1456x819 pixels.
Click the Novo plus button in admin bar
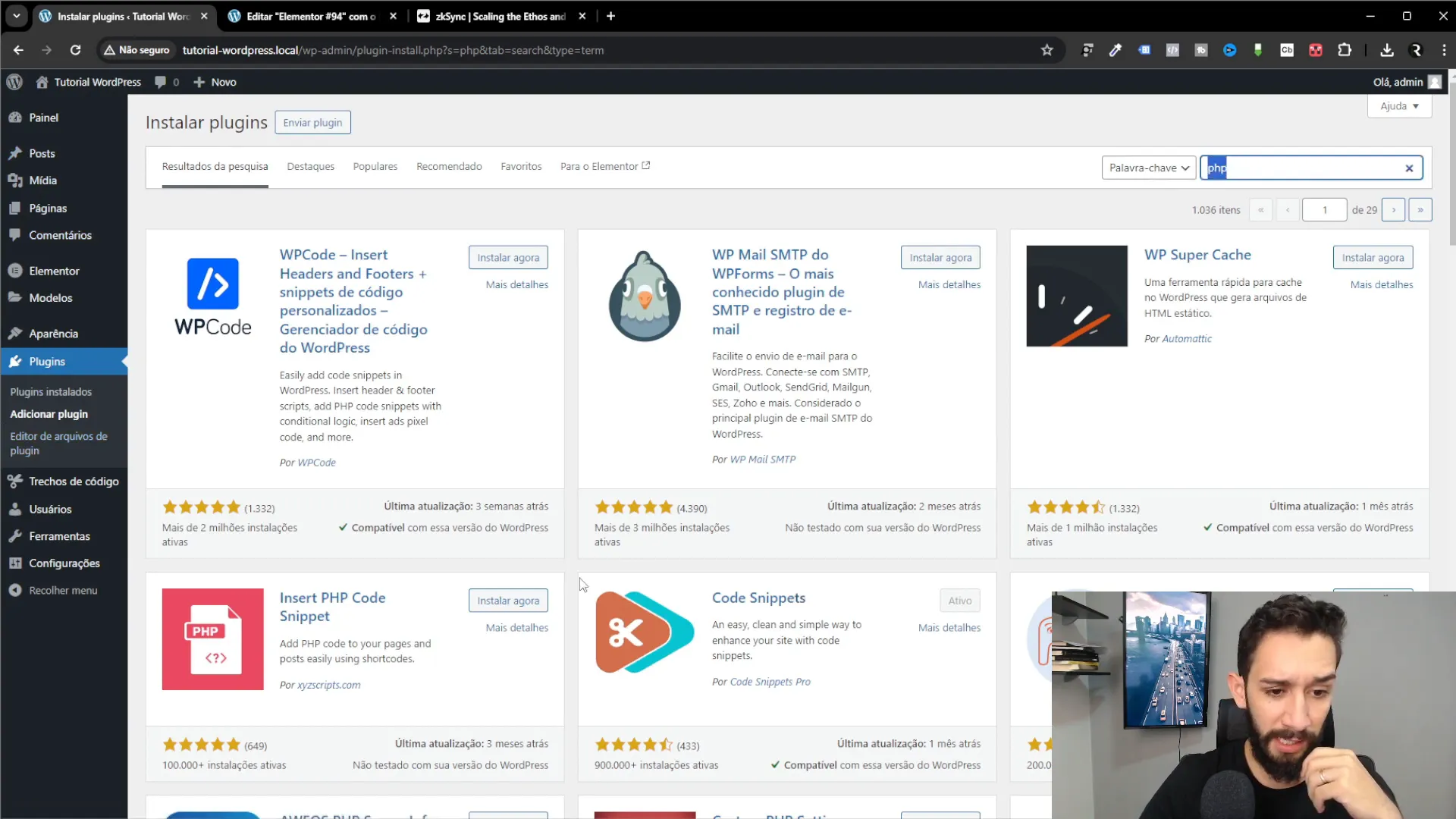point(215,82)
